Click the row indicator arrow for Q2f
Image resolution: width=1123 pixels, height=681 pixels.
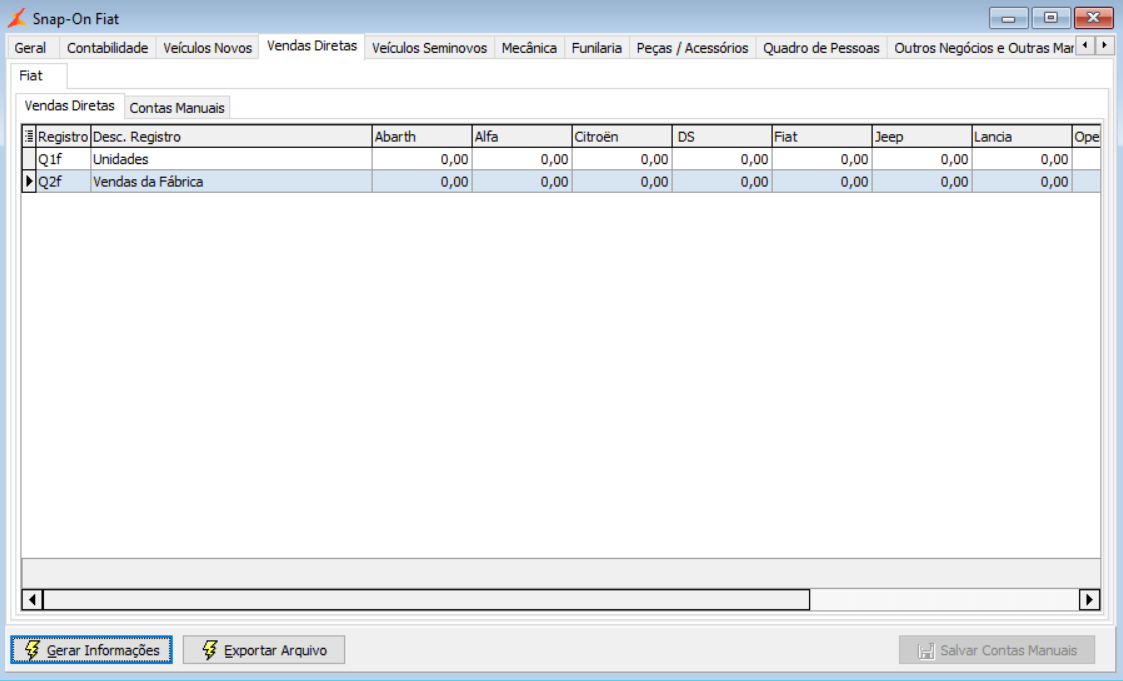coord(29,181)
